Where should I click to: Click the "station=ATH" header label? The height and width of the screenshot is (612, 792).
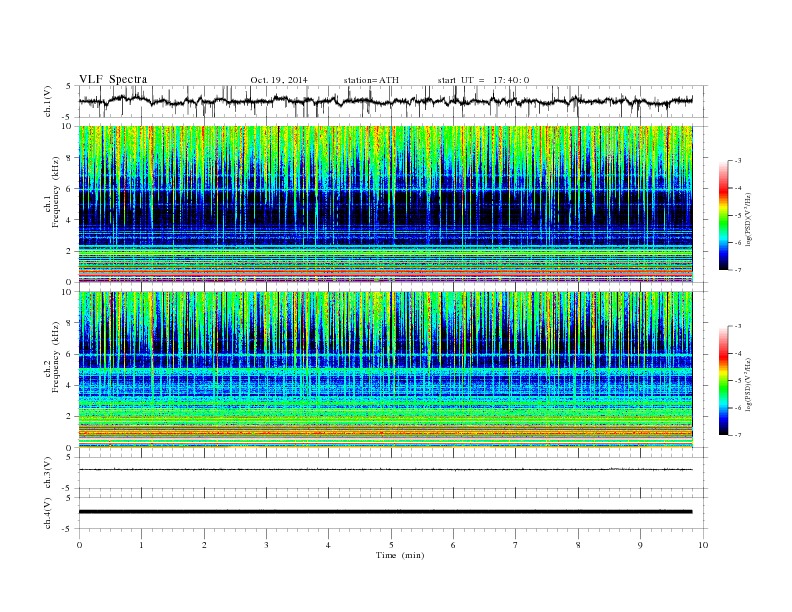click(371, 80)
